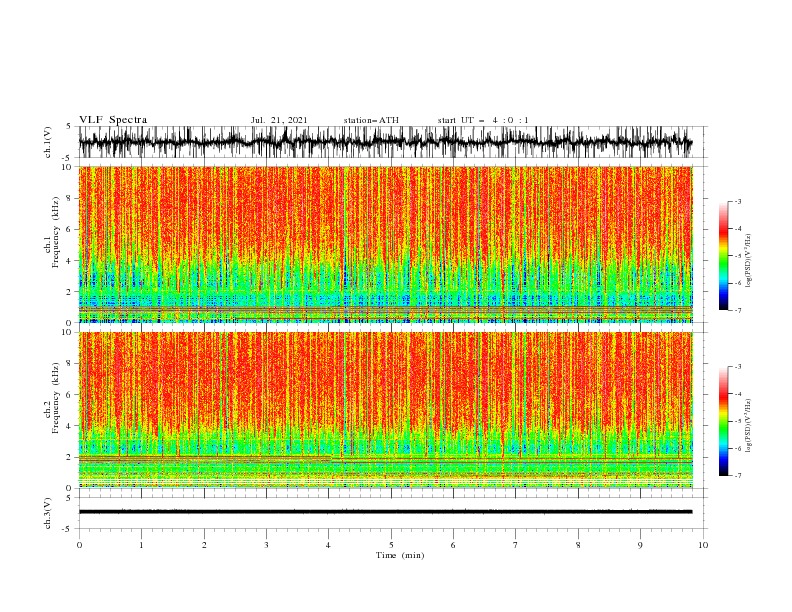Click the "4" kHz tick on ch.1 frequency axis

(70, 261)
